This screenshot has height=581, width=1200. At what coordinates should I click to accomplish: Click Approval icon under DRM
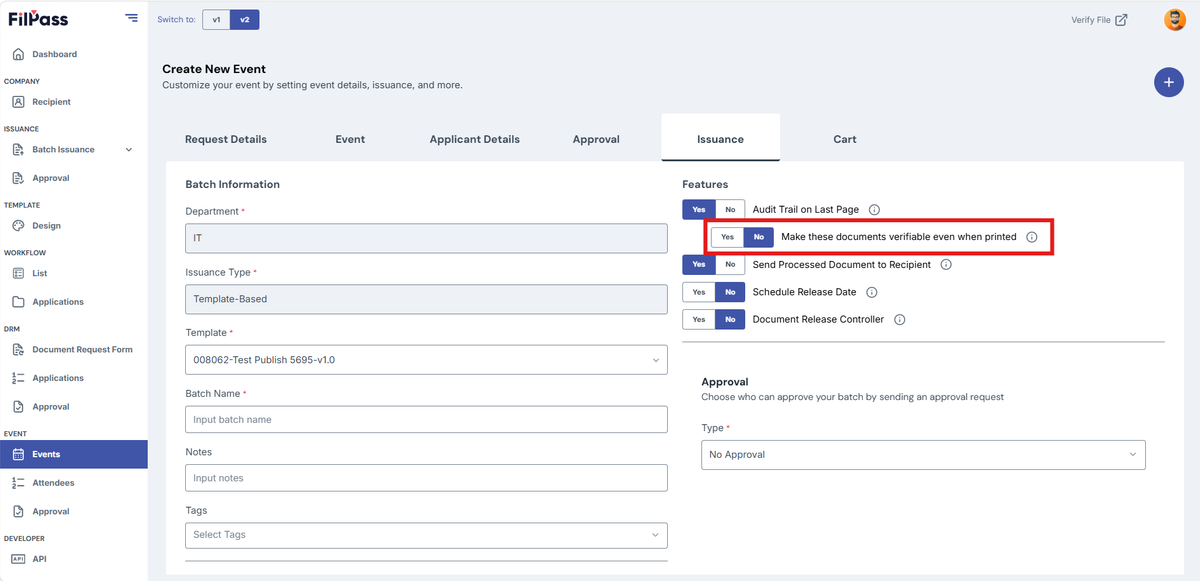[x=18, y=407]
